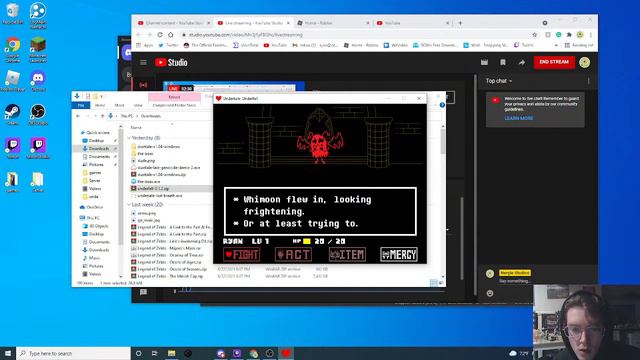Open the Twitter bookmark
Screen dimensions: 640x360
[168, 45]
